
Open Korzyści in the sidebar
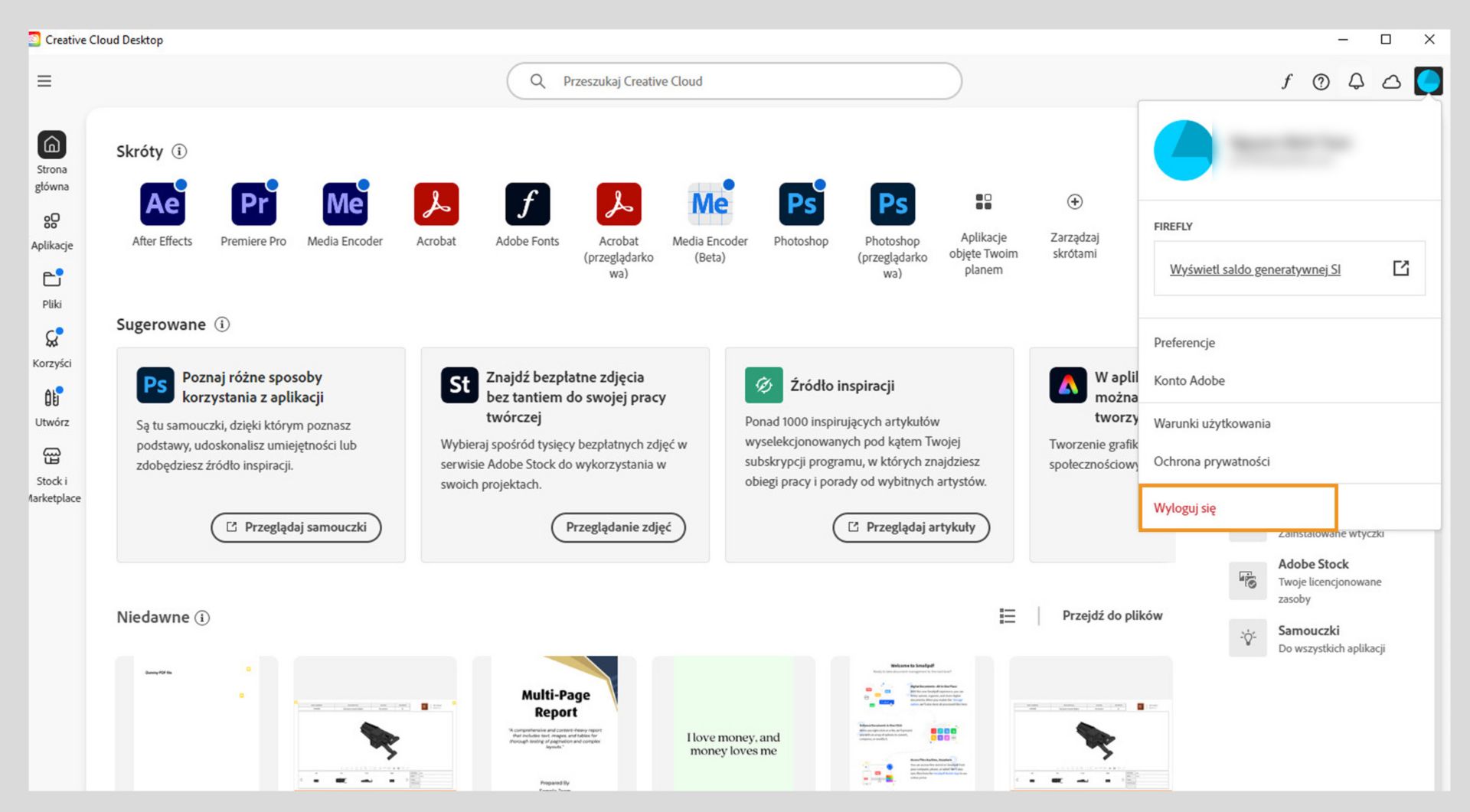(x=51, y=348)
